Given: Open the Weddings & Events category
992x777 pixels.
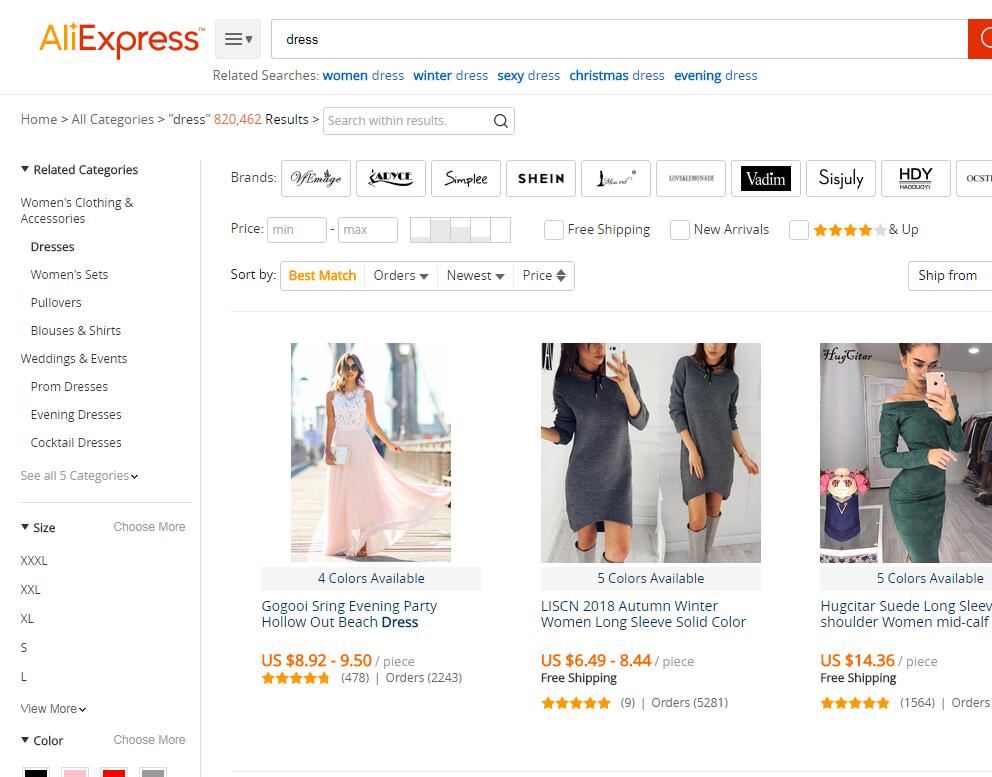Looking at the screenshot, I should [x=74, y=359].
